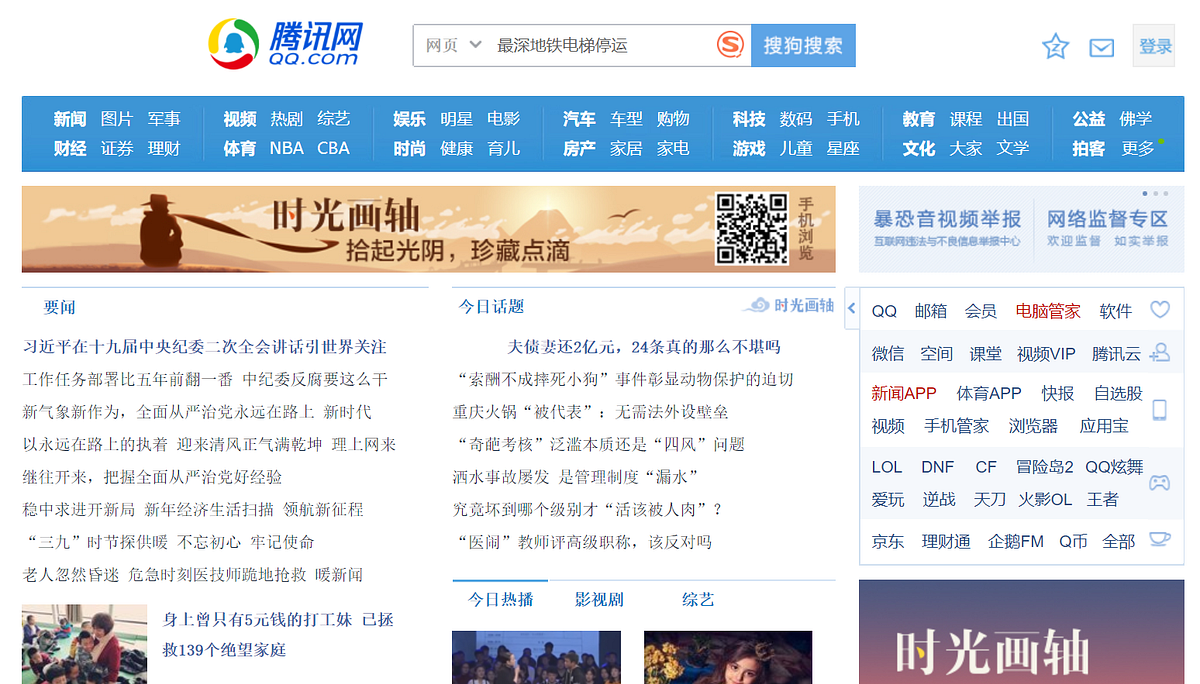1200x684 pixels.
Task: Click the mobile phone icon beside 自选股
Action: [1160, 409]
